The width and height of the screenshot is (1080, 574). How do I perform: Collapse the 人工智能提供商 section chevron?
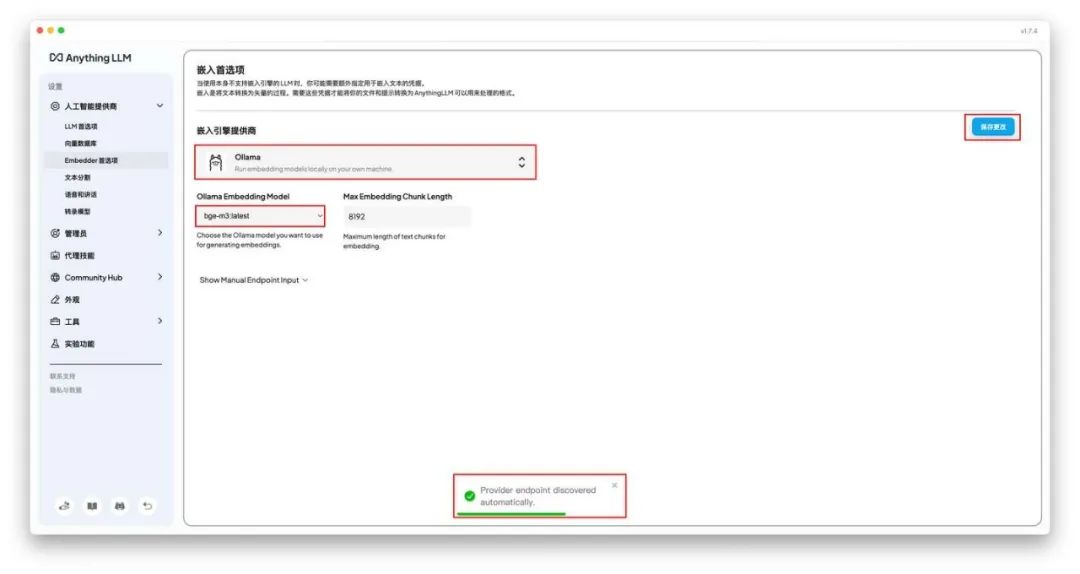(160, 106)
